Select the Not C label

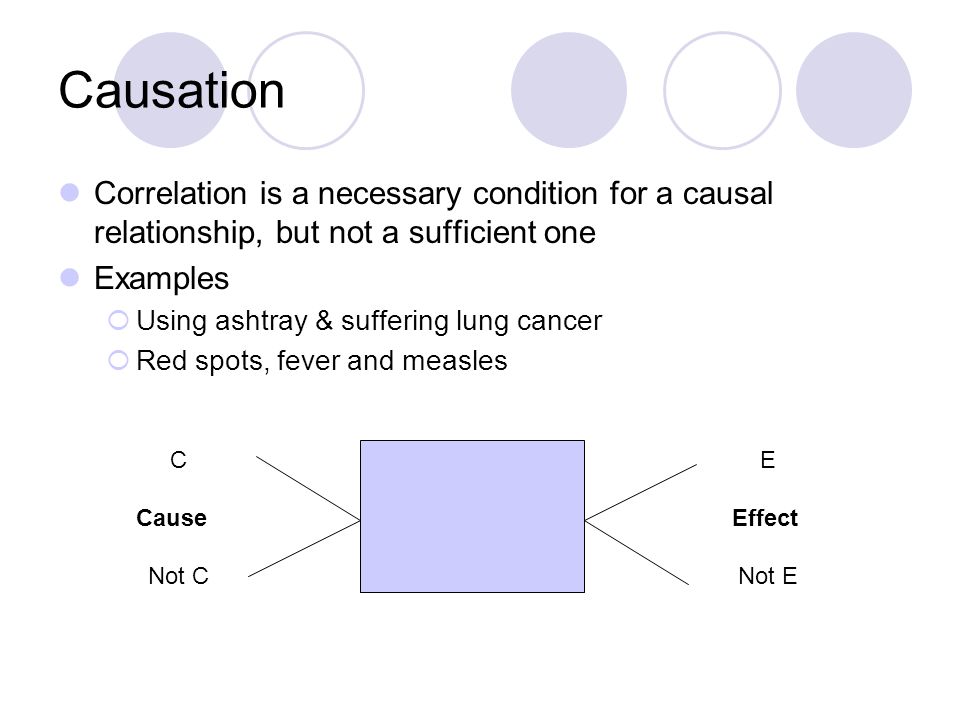[178, 576]
